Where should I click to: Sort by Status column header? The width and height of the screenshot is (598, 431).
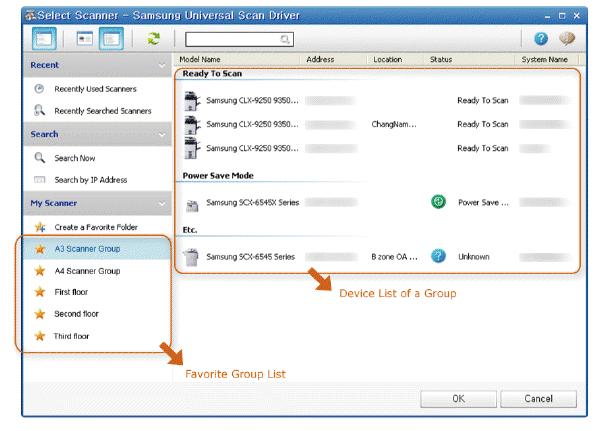pyautogui.click(x=441, y=60)
